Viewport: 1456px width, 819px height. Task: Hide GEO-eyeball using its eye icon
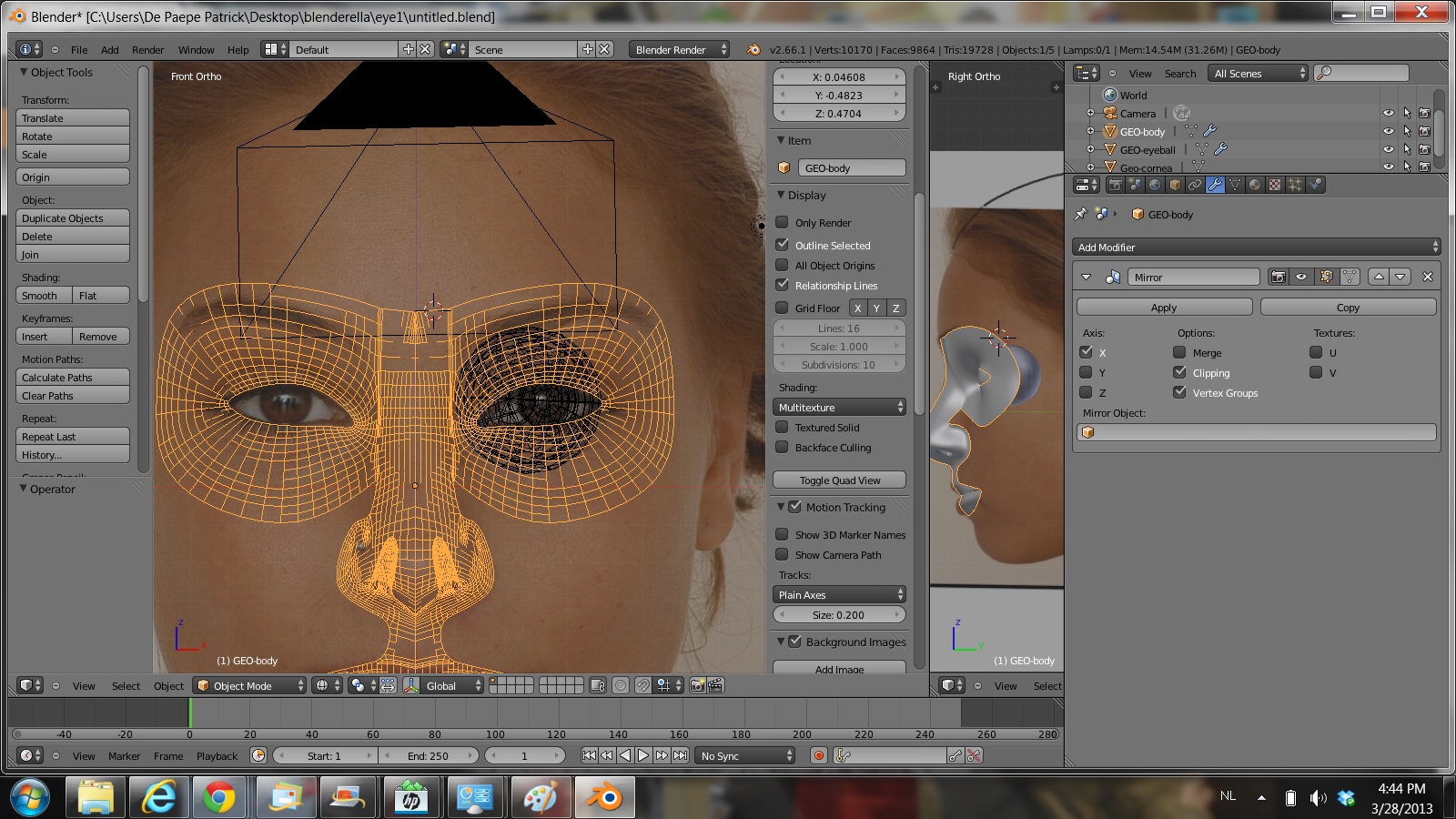1389,149
